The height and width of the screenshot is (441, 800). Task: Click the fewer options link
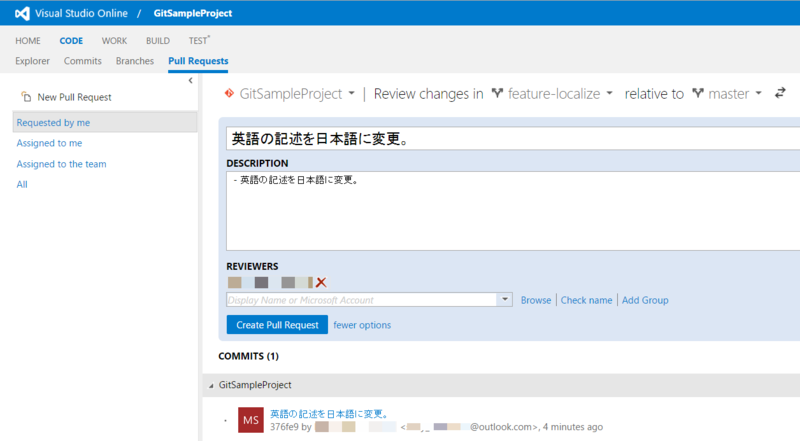(362, 325)
